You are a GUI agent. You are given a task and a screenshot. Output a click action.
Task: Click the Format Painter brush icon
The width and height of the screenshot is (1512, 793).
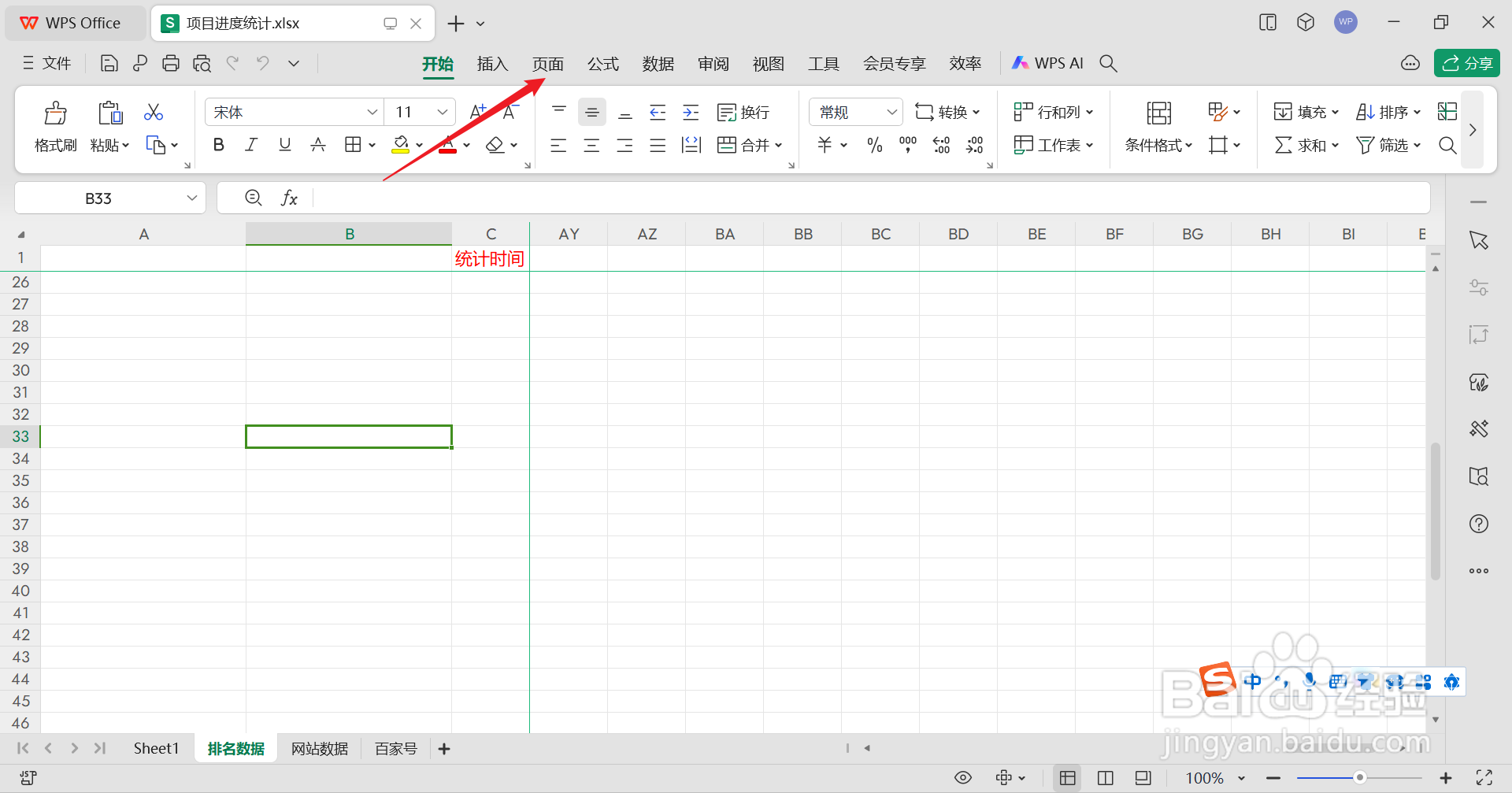pyautogui.click(x=55, y=113)
